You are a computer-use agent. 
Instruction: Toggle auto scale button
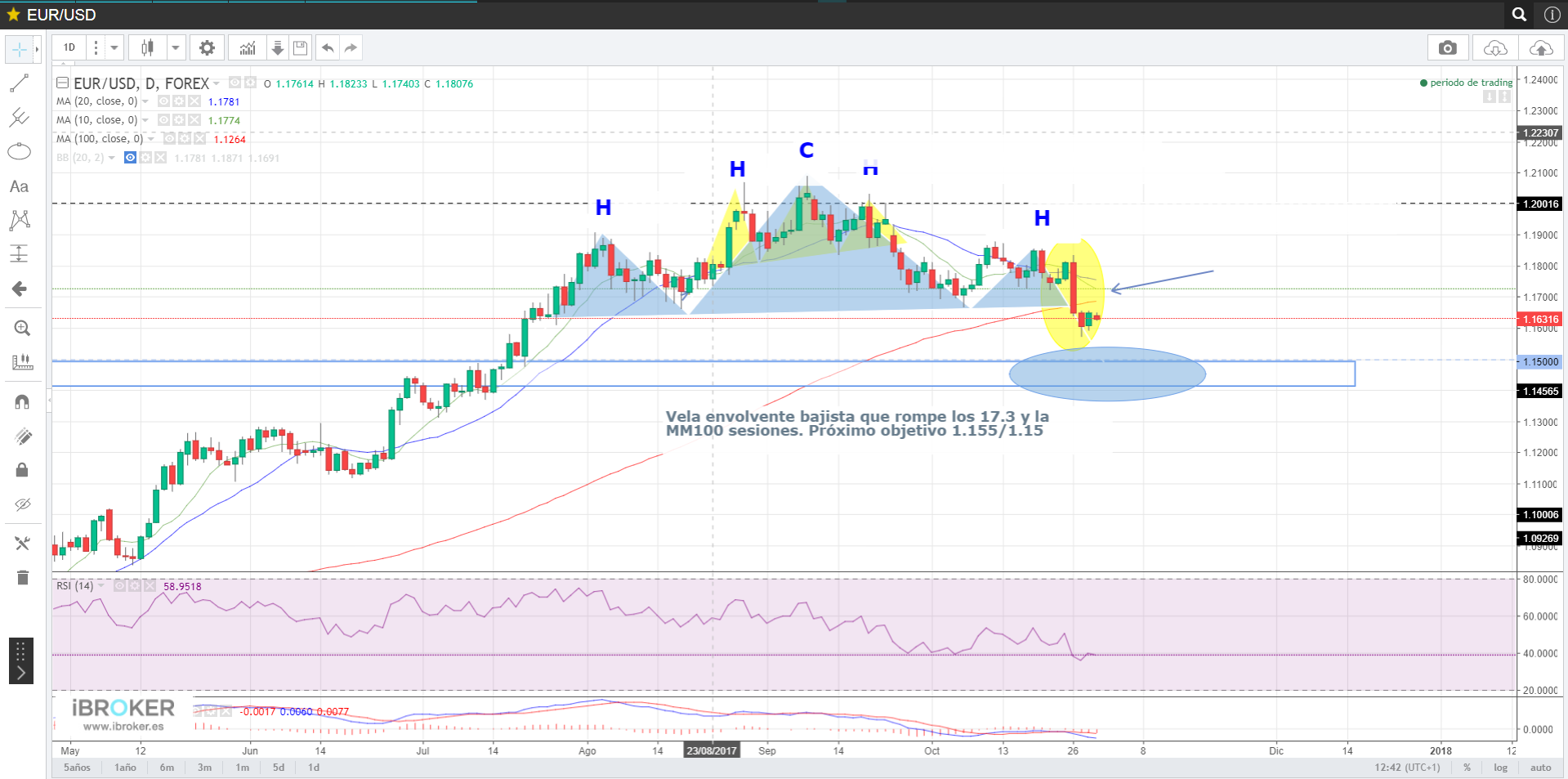click(1541, 768)
